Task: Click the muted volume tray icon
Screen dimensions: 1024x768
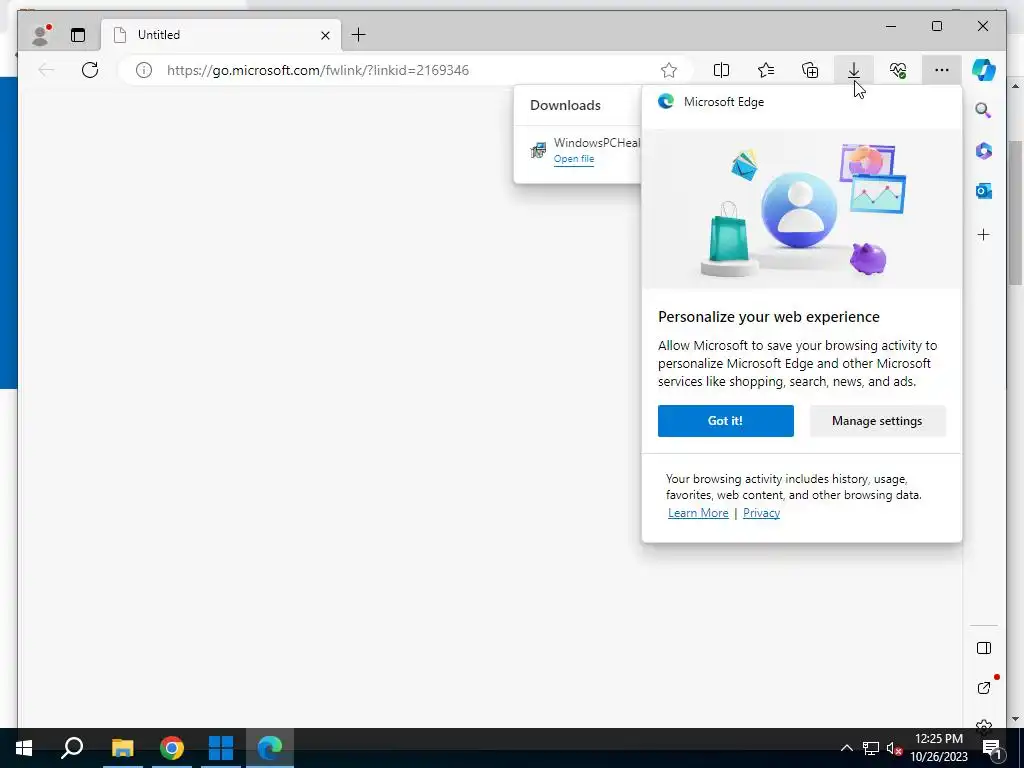Action: (x=894, y=748)
